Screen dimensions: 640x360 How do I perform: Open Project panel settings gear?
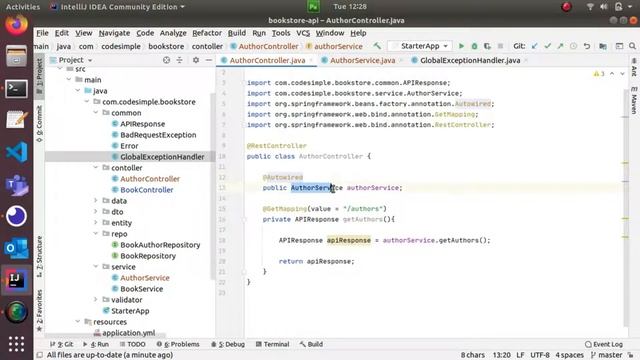(x=196, y=60)
